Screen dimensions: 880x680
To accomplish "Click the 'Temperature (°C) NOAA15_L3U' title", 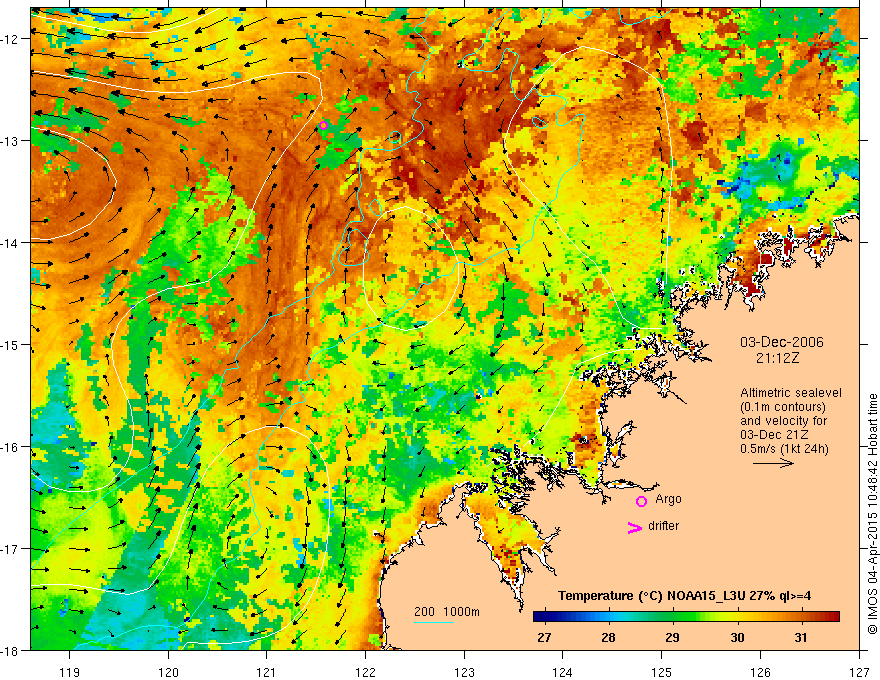I will coord(652,596).
